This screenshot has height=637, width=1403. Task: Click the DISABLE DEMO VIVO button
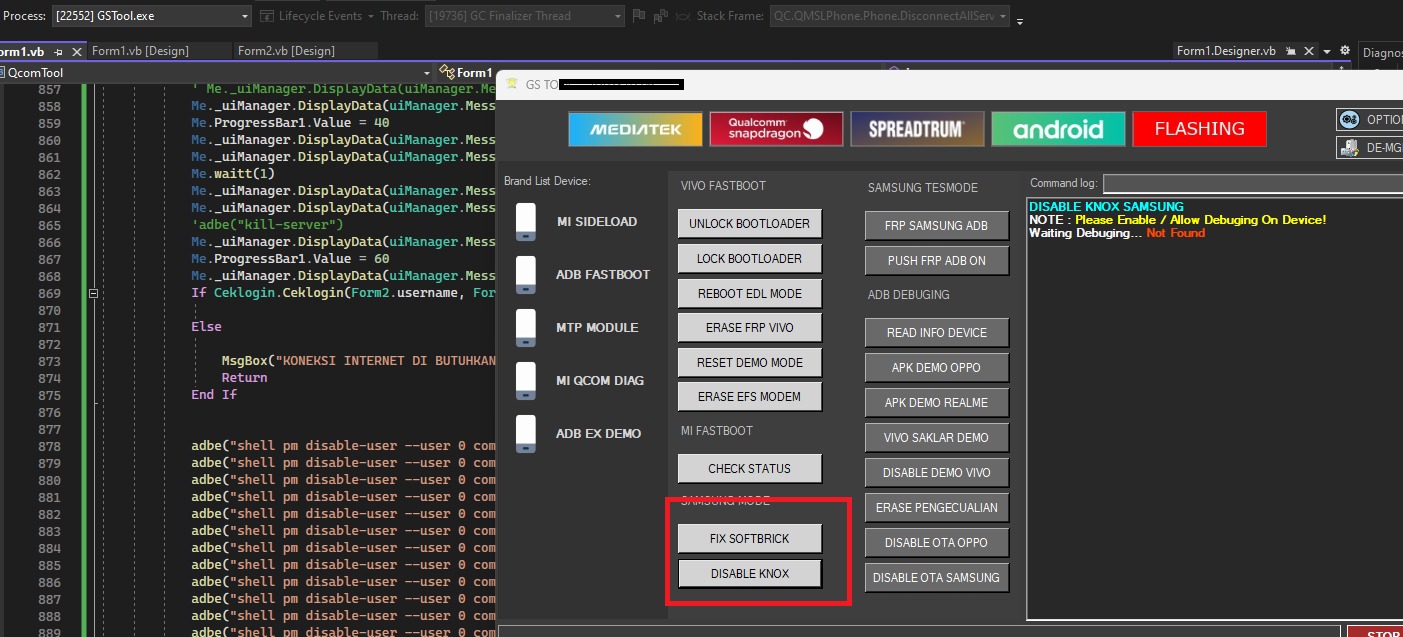(937, 472)
